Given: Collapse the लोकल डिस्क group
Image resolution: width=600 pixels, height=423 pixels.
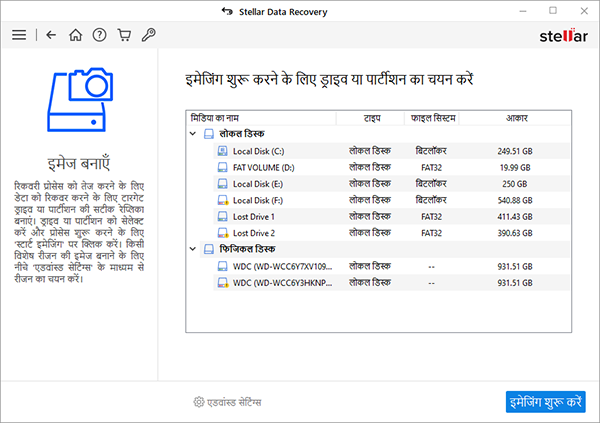Looking at the screenshot, I should click(x=193, y=133).
